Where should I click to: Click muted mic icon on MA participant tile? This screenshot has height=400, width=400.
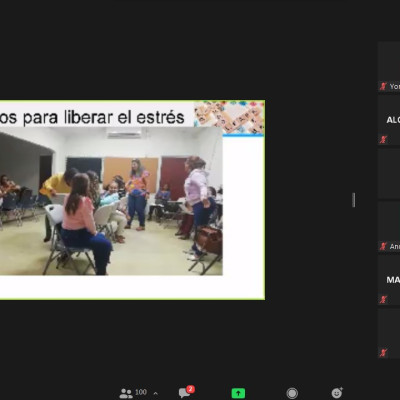pos(383,299)
